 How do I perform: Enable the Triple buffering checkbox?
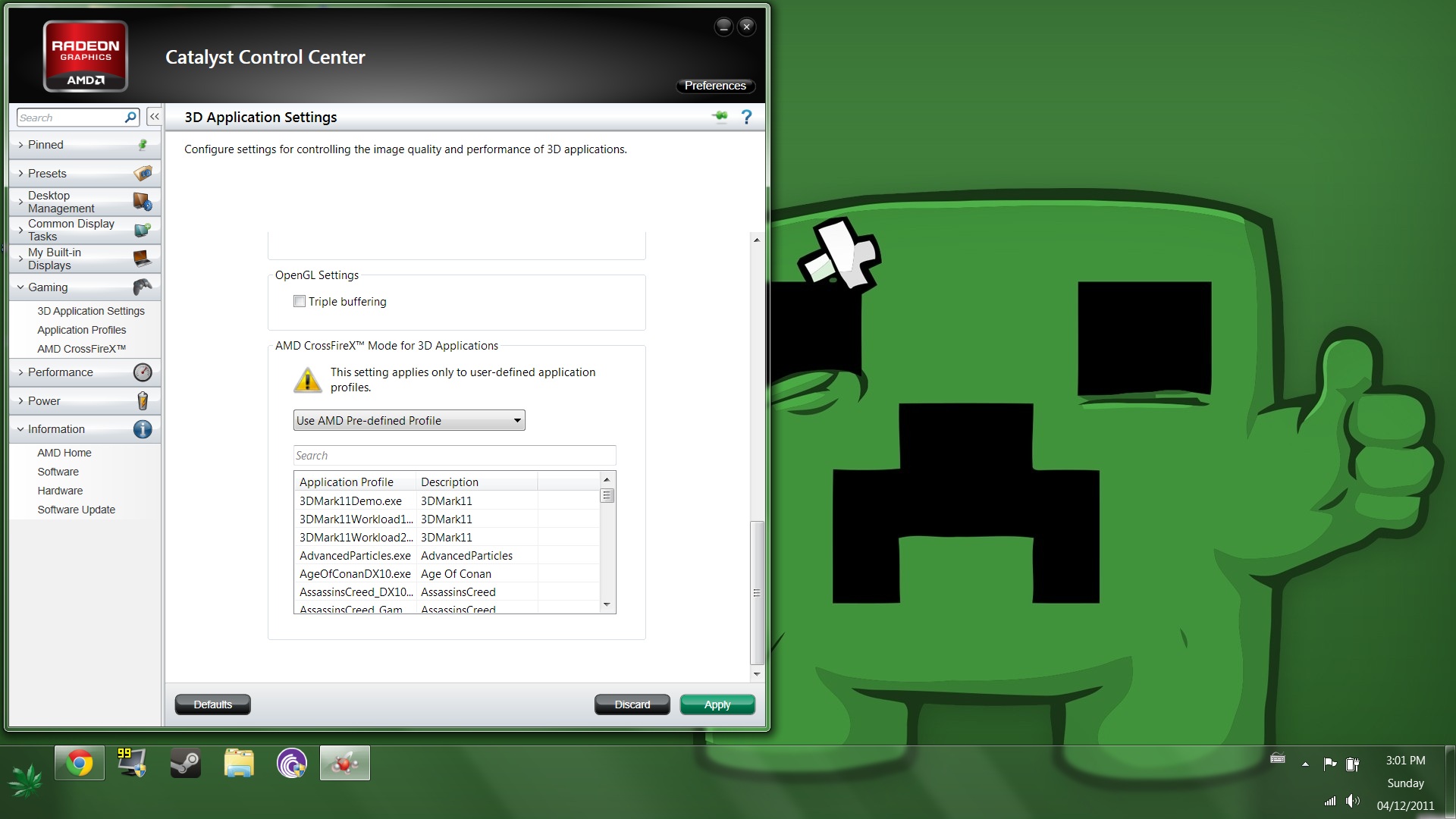coord(300,302)
